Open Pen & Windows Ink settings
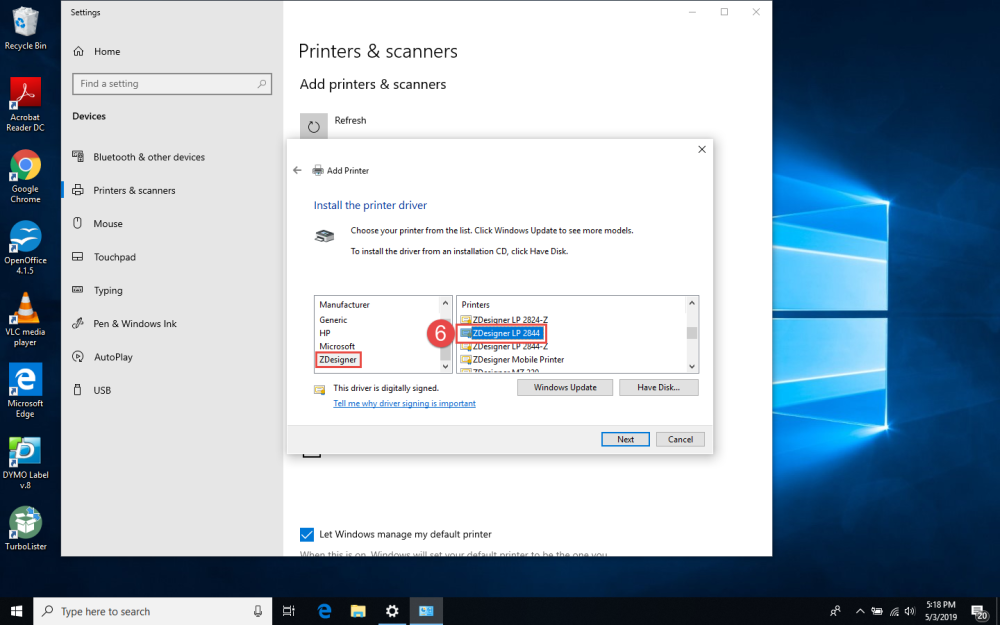Viewport: 1000px width, 625px height. click(x=135, y=323)
